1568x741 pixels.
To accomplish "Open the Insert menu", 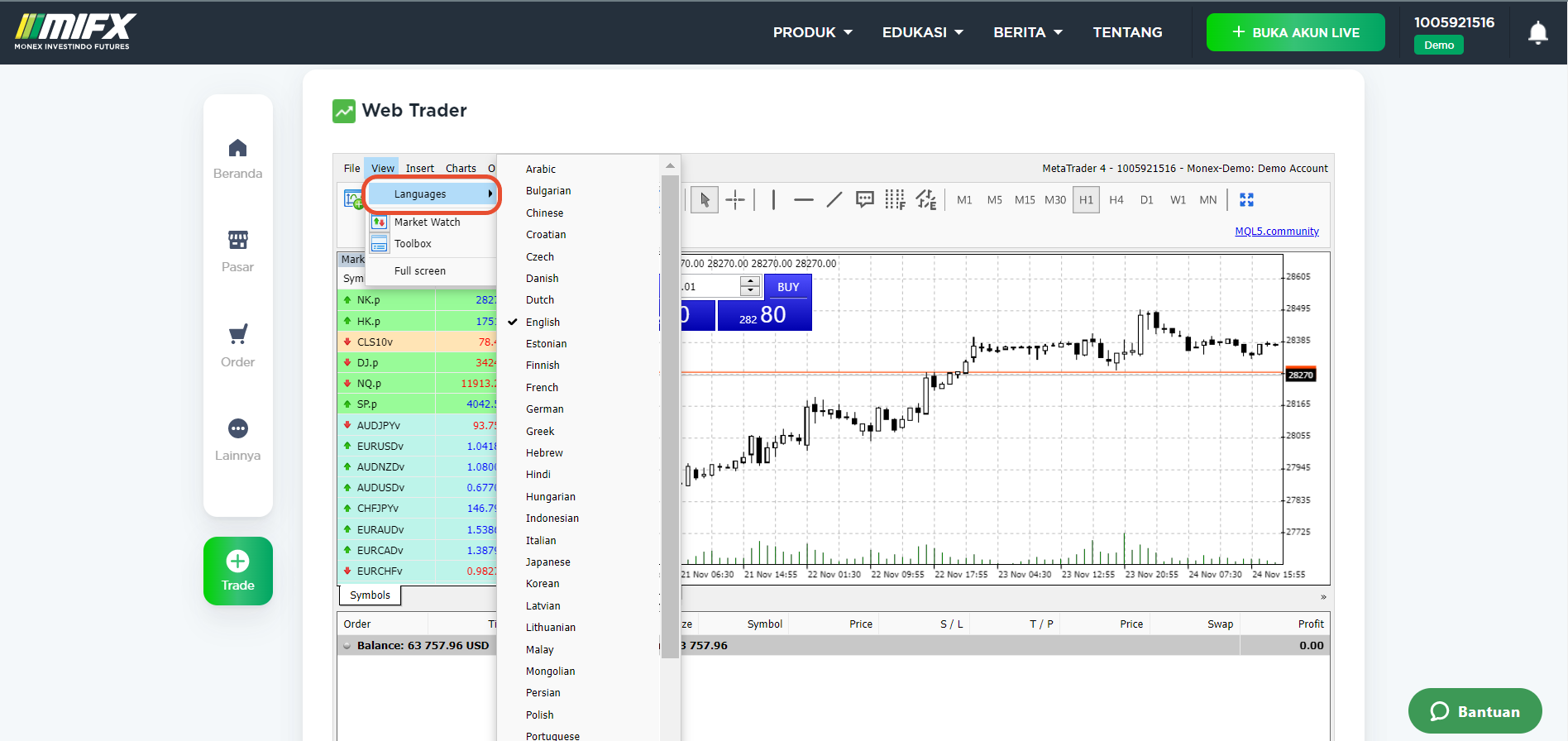I will [x=419, y=168].
